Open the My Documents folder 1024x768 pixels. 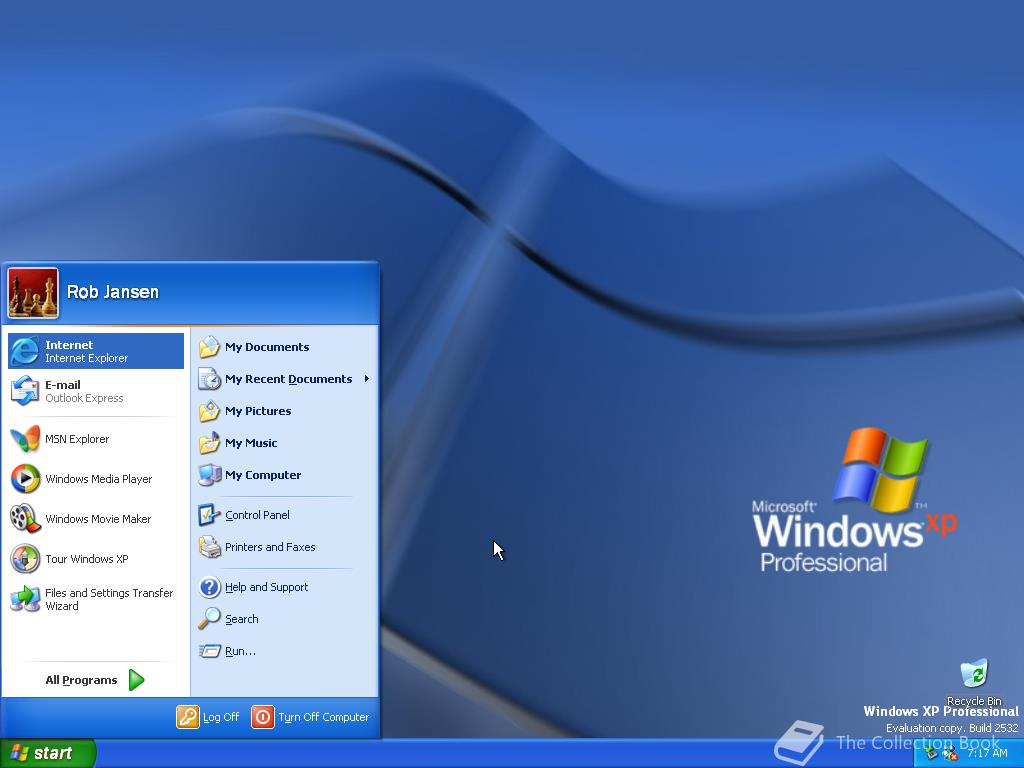click(285, 347)
